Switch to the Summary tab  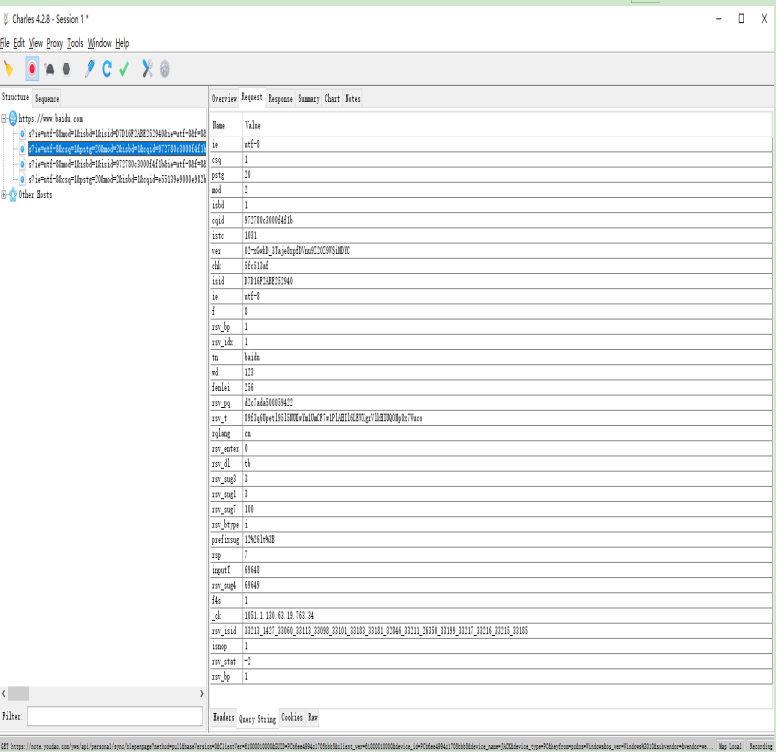coord(308,98)
